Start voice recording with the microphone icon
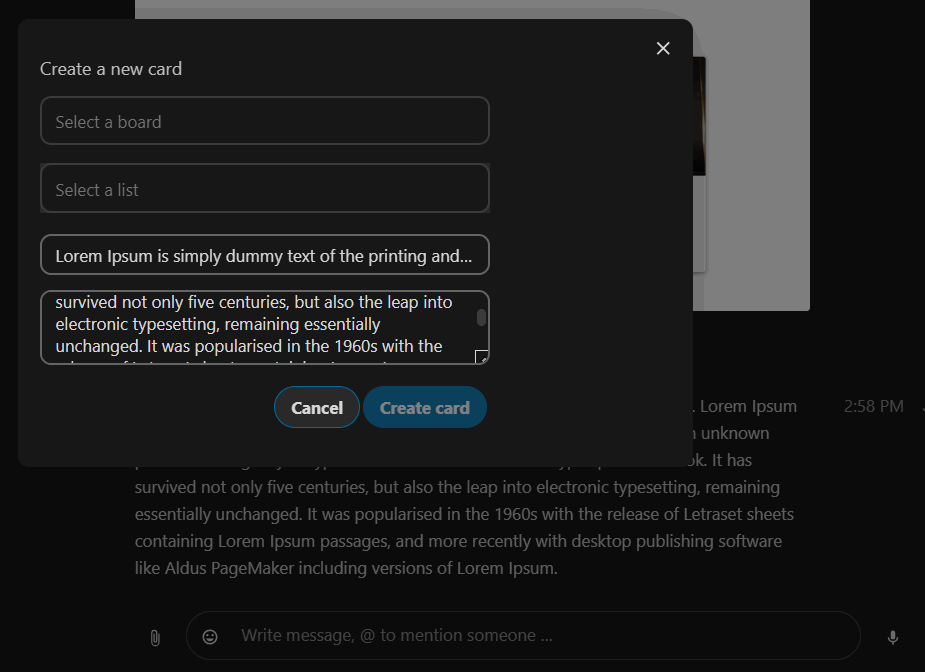 tap(893, 637)
